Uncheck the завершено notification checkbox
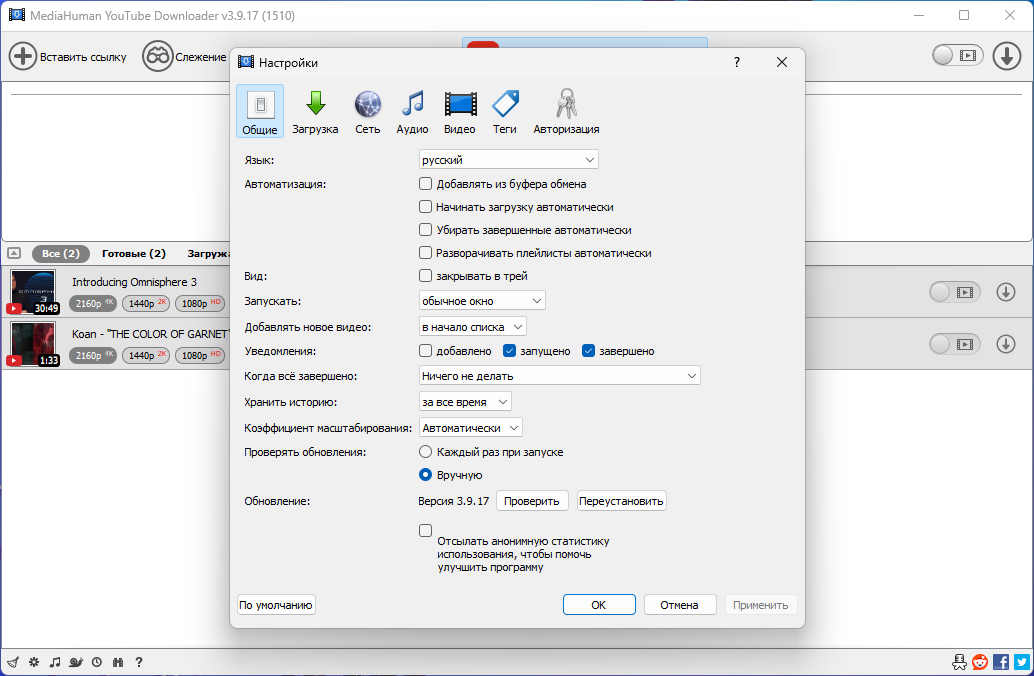 point(588,351)
